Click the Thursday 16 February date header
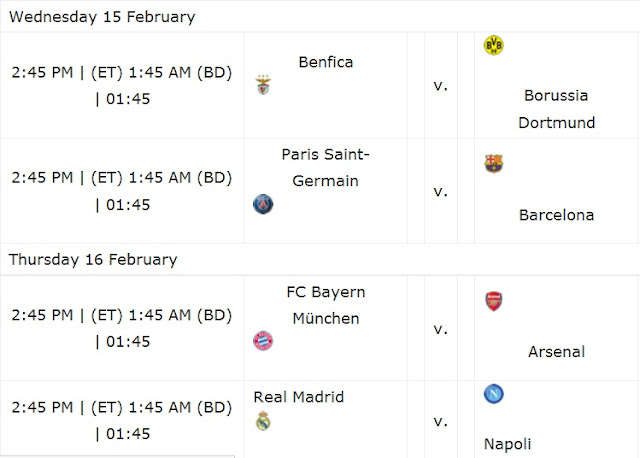This screenshot has width=640, height=458. (93, 260)
